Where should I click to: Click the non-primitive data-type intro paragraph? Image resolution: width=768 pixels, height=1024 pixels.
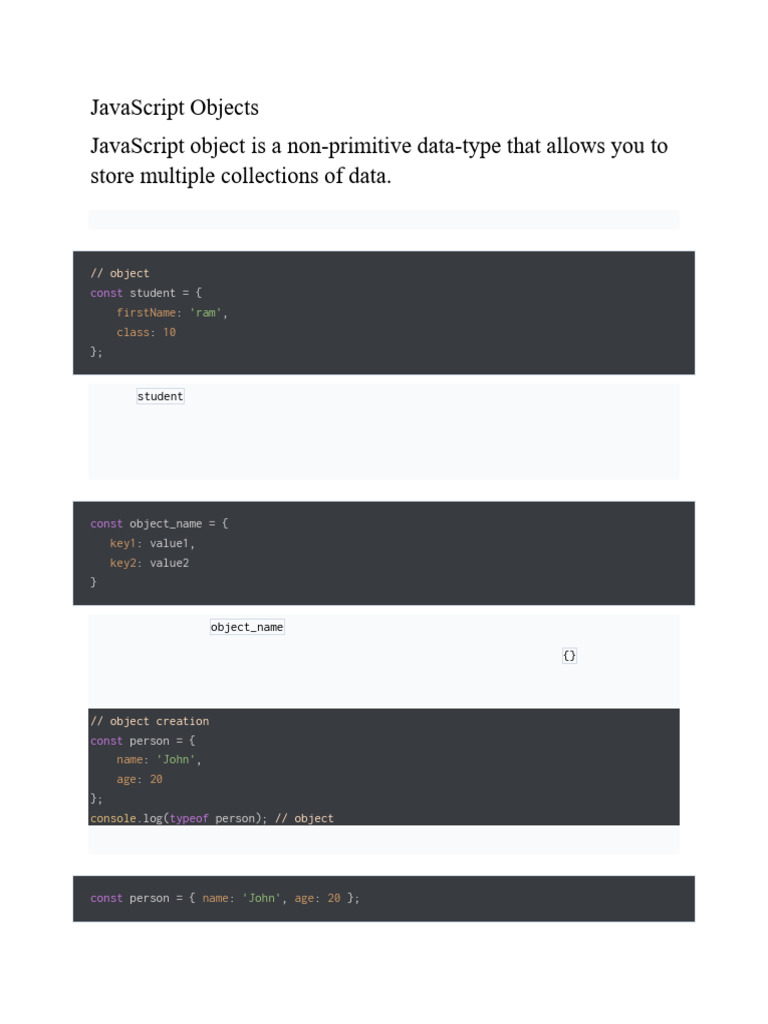click(378, 161)
